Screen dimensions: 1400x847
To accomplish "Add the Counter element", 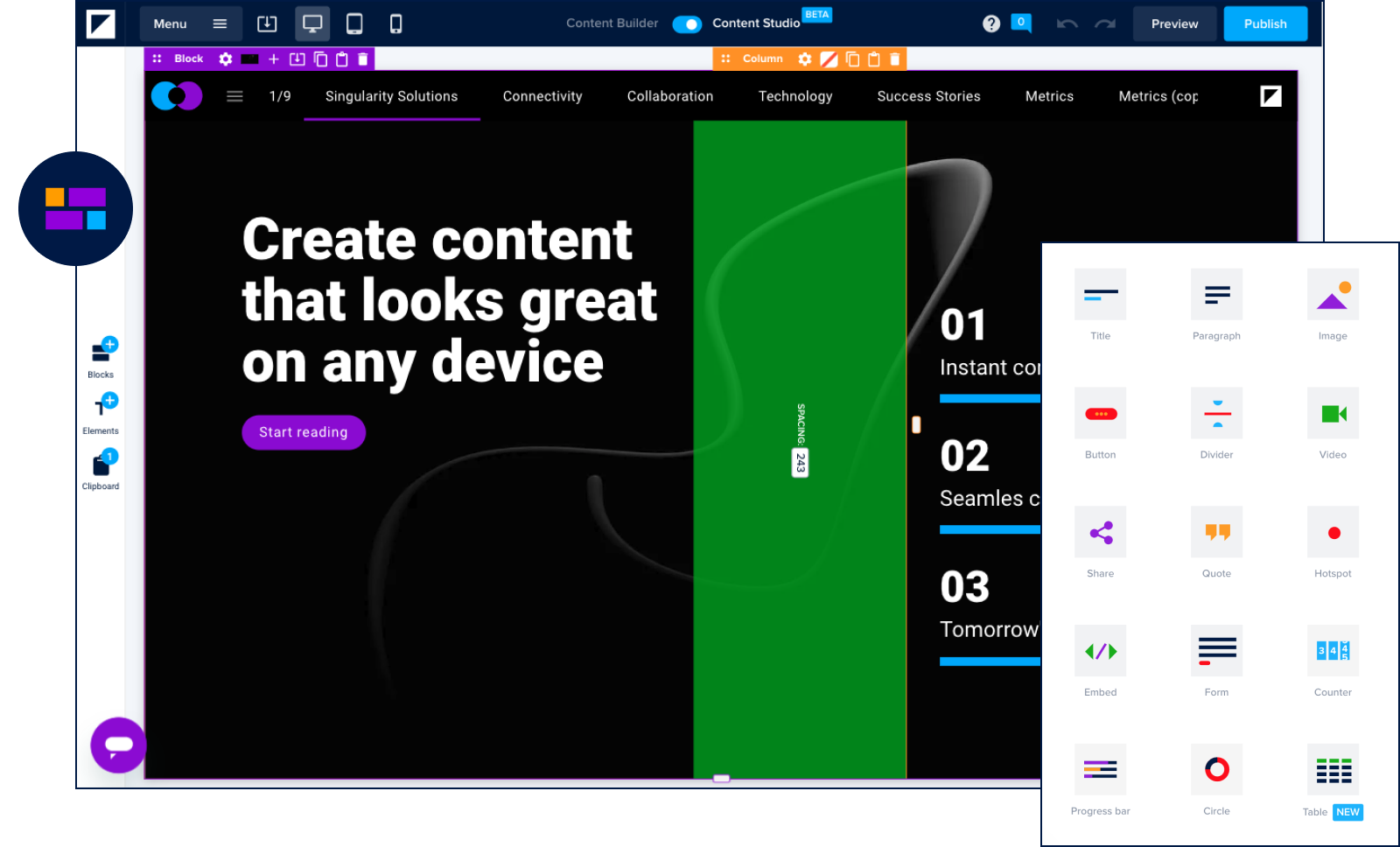I will point(1333,651).
